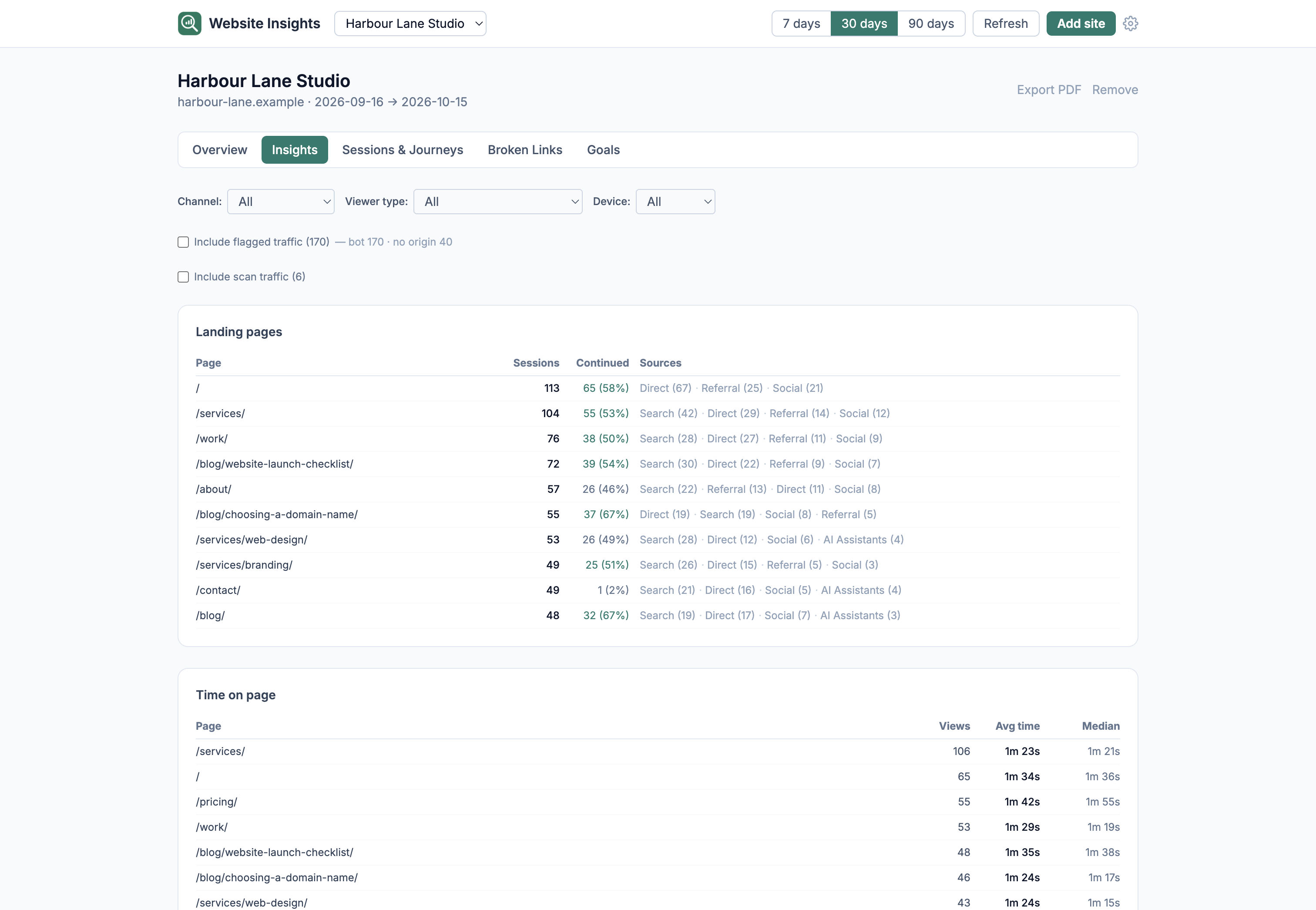This screenshot has width=1316, height=910.
Task: Click the Add site button
Action: click(1081, 24)
